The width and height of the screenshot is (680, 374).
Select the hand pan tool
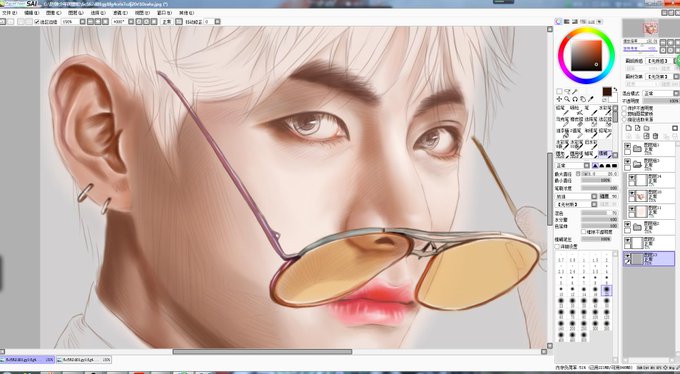pyautogui.click(x=583, y=99)
